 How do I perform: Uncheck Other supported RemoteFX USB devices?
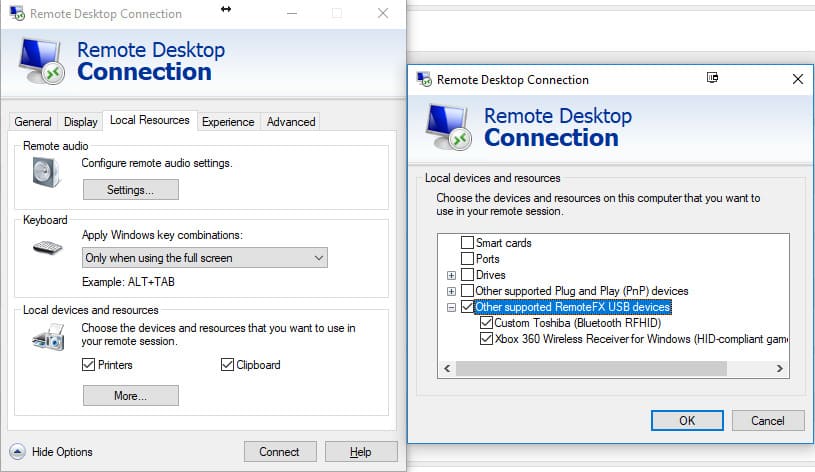[x=467, y=307]
